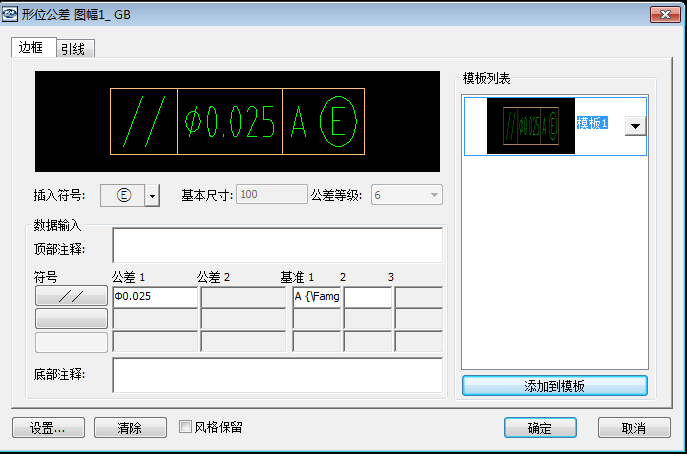Click the 添加到模板 button
687x454 pixels.
(555, 386)
